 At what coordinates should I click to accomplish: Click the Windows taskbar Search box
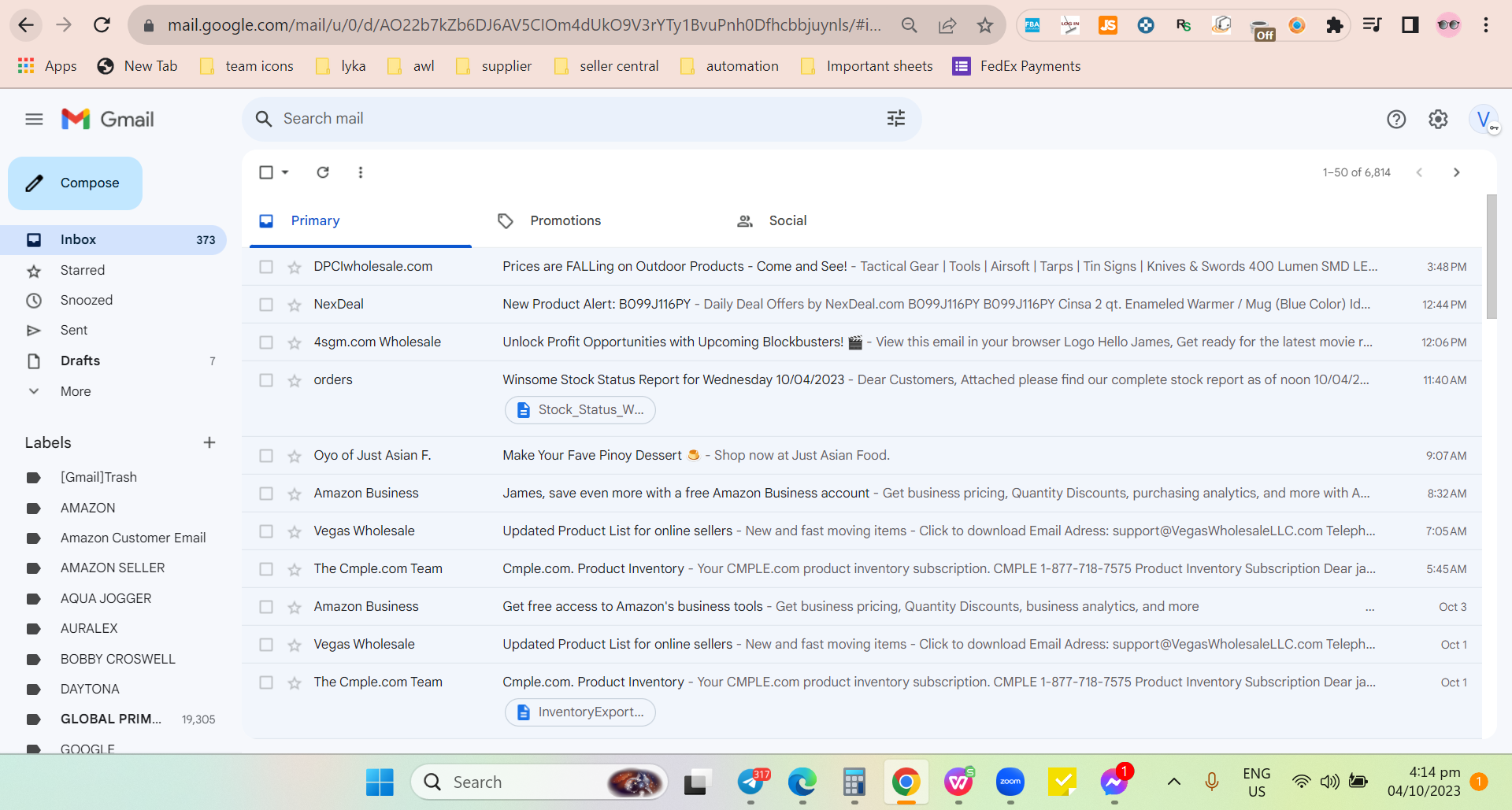[x=539, y=782]
